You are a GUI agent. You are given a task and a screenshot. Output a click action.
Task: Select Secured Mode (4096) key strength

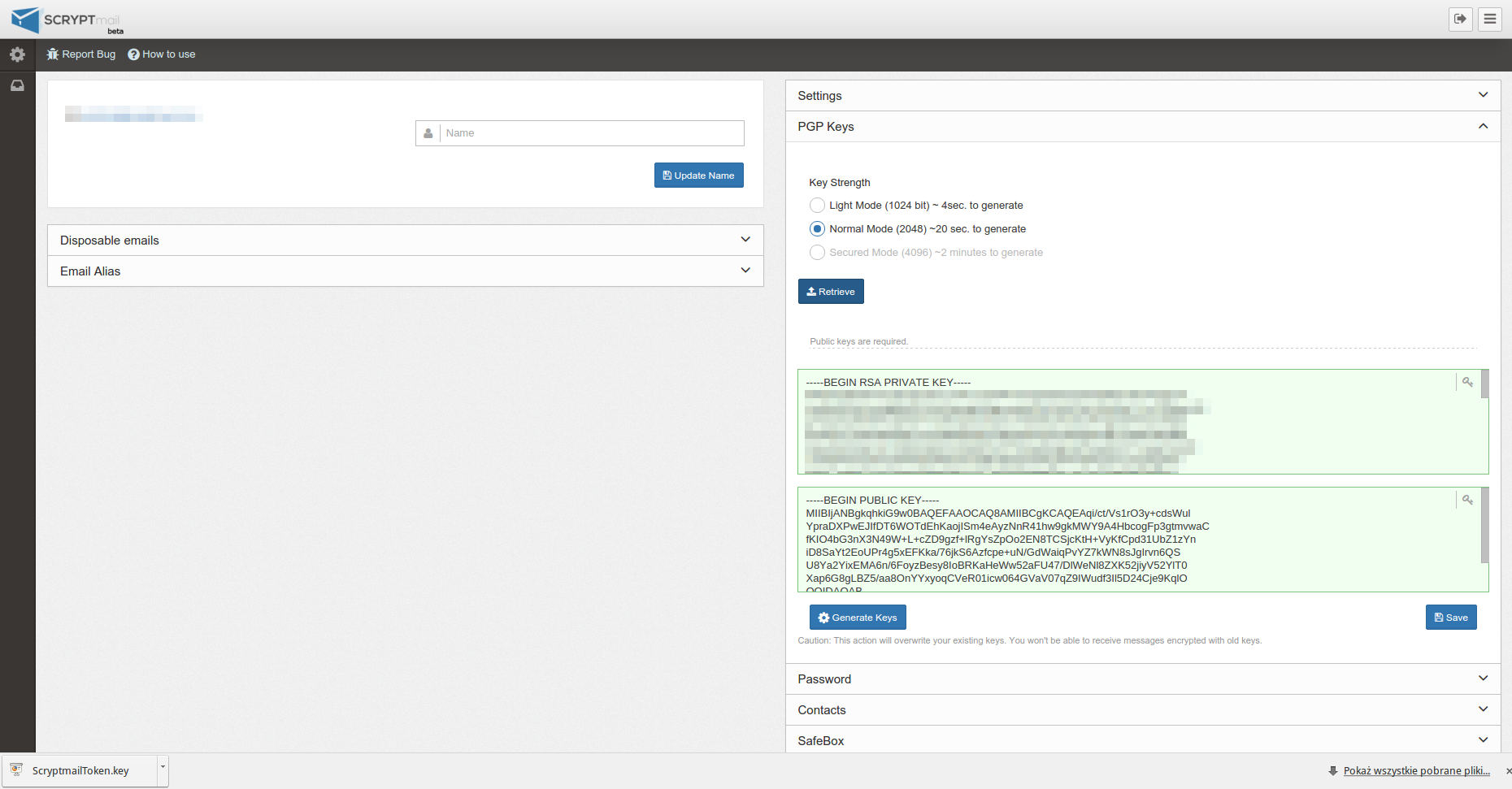[817, 253]
